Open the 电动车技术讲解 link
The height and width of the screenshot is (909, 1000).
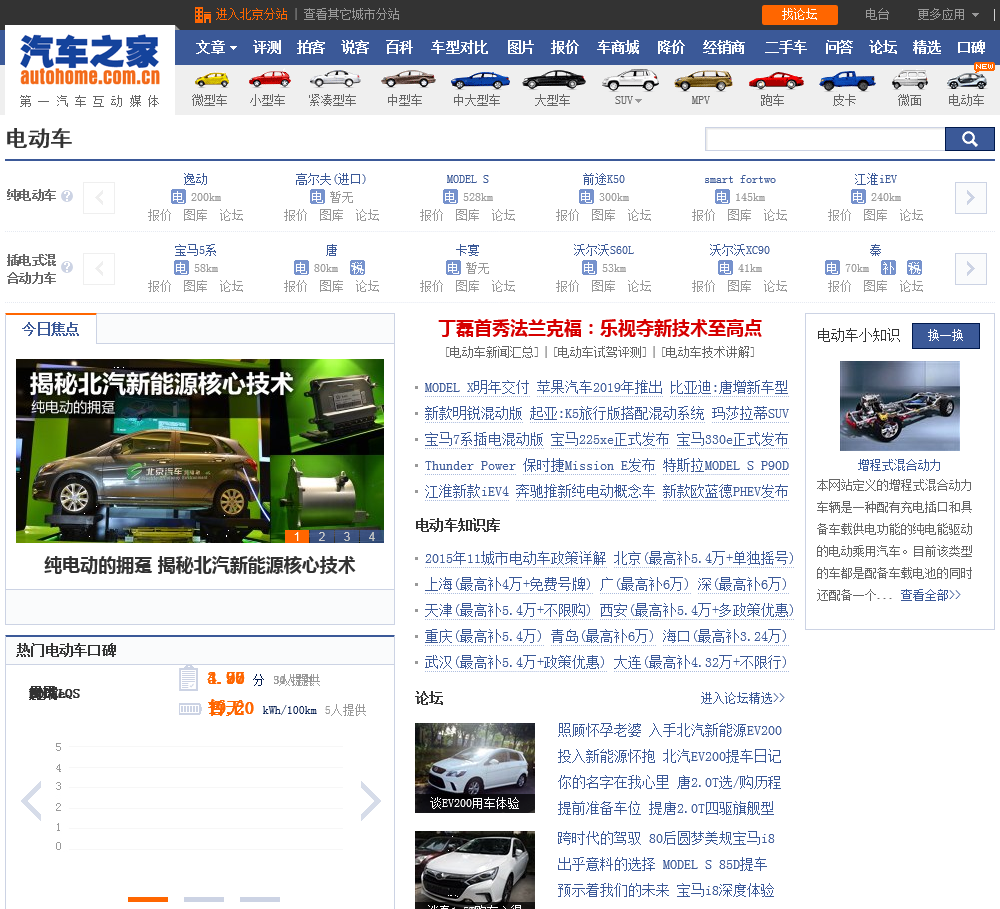pos(708,352)
